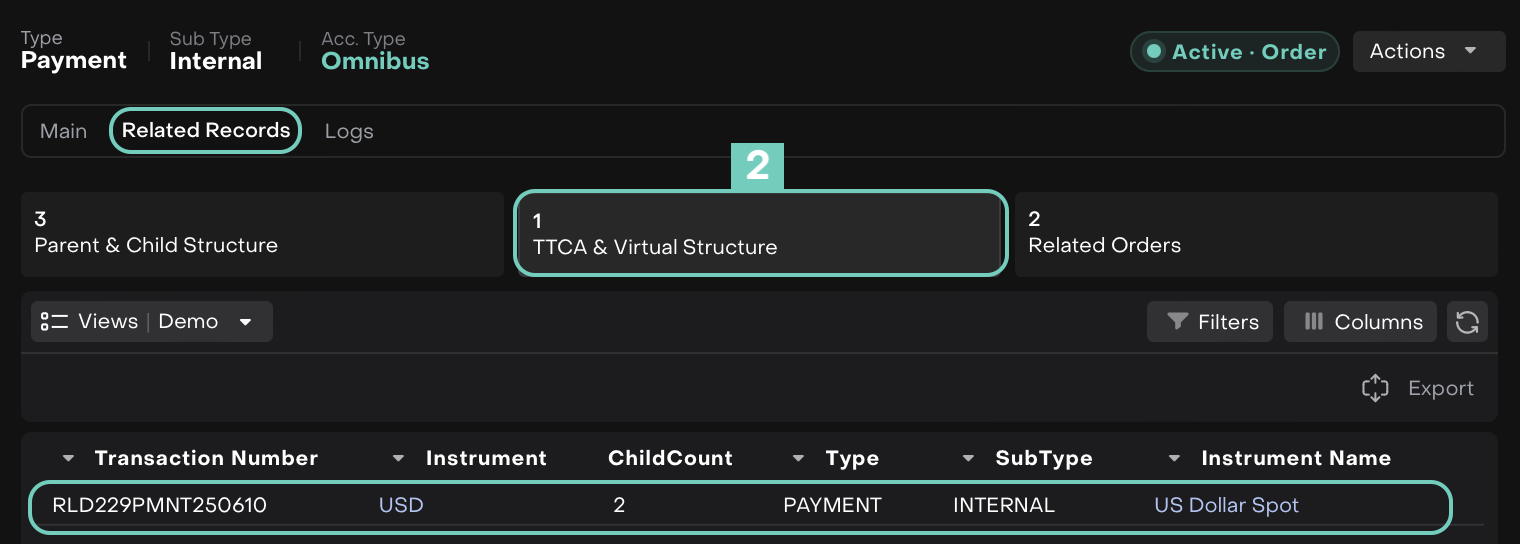Open Type column menu arrow
The width and height of the screenshot is (1520, 544).
coord(798,459)
